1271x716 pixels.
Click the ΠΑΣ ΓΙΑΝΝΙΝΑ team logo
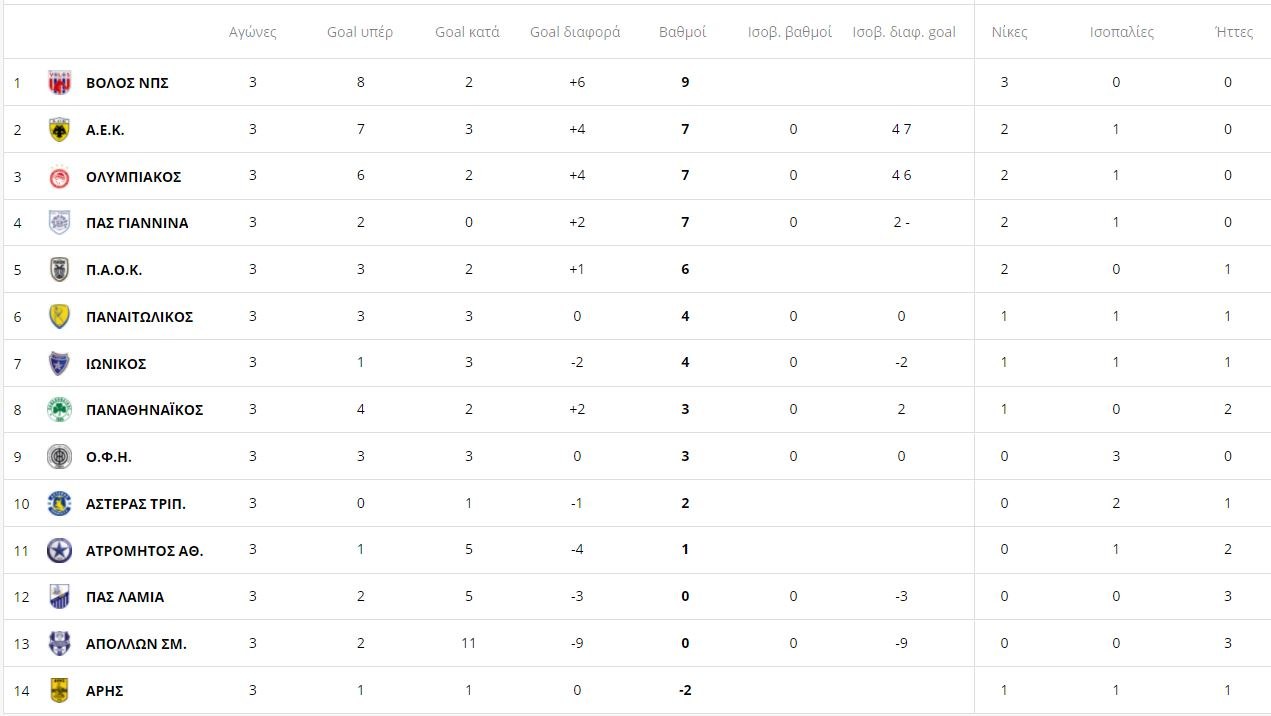coord(59,223)
